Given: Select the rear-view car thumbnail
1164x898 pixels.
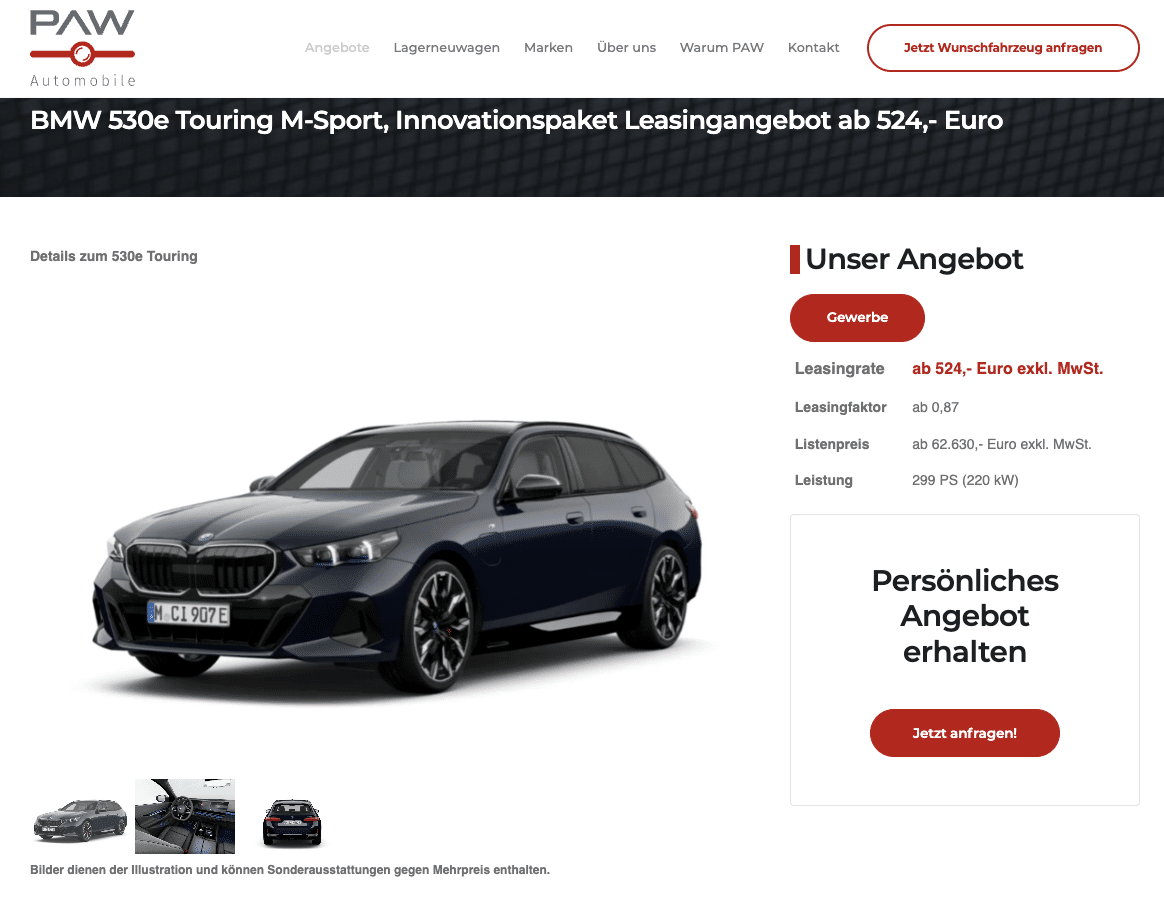Looking at the screenshot, I should coord(292,822).
